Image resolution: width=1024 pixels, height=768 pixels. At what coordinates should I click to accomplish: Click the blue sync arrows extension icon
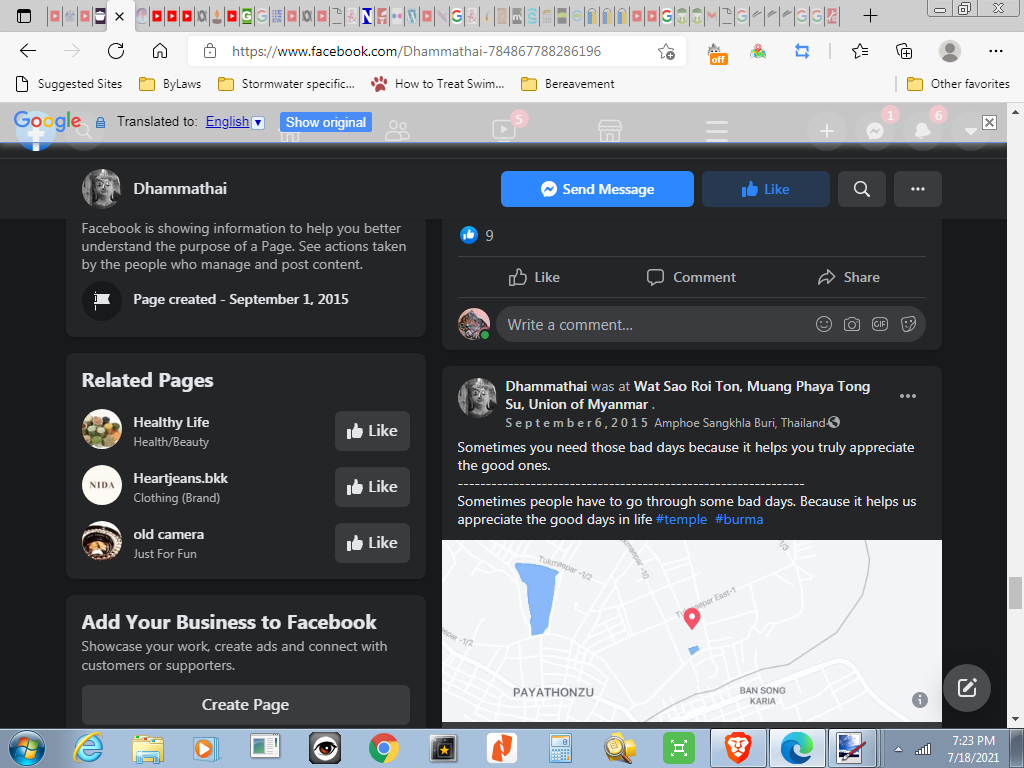click(802, 51)
